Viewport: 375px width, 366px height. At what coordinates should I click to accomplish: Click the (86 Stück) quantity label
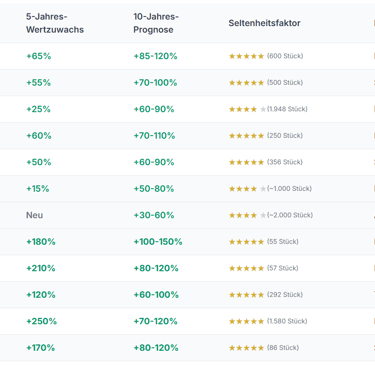tap(283, 348)
